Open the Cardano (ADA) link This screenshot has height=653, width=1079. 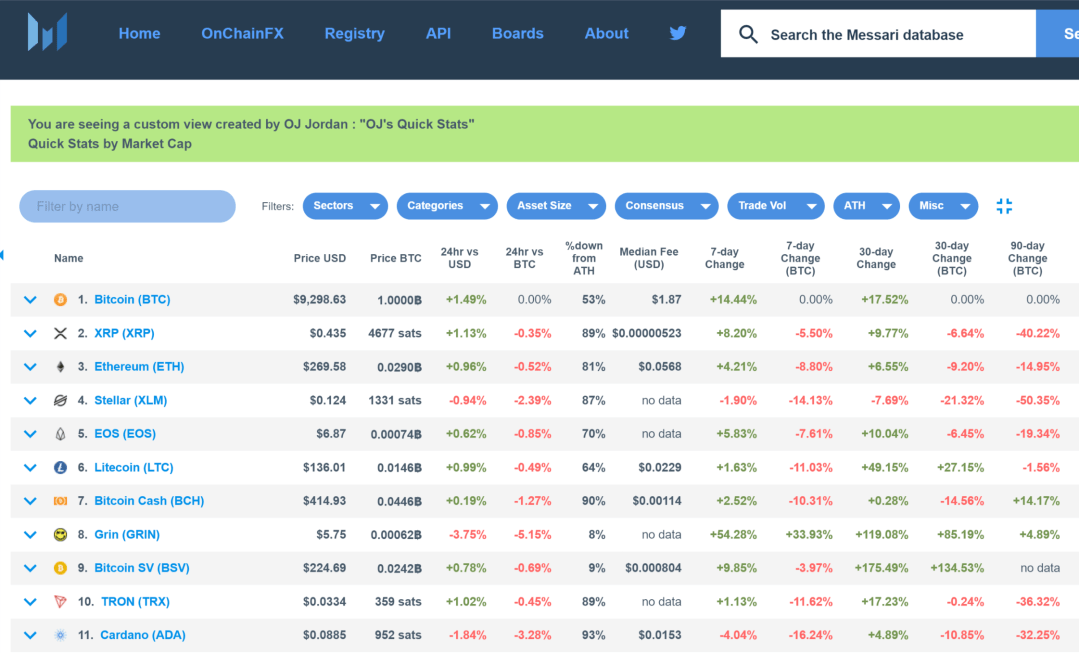point(142,635)
